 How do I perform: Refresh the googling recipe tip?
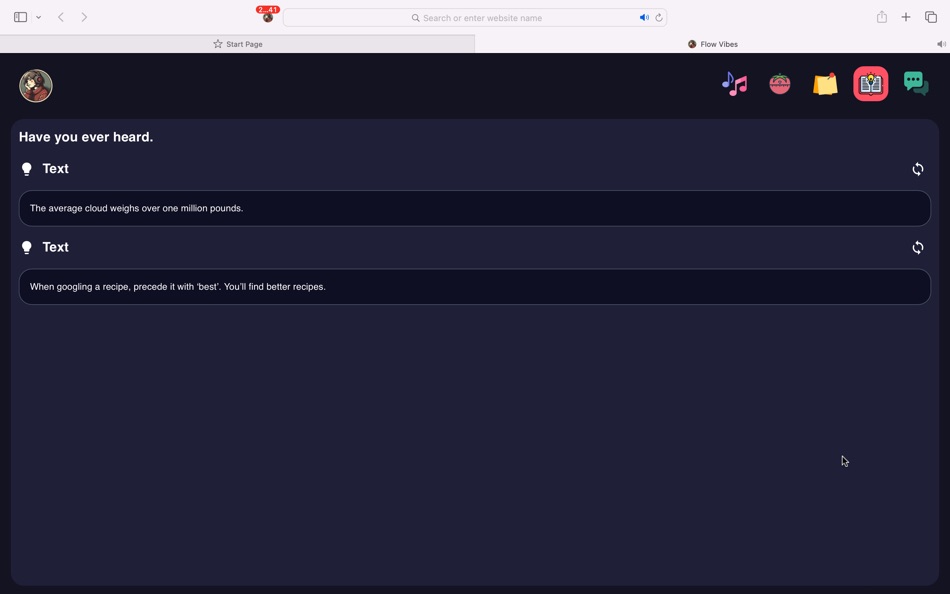pos(918,247)
